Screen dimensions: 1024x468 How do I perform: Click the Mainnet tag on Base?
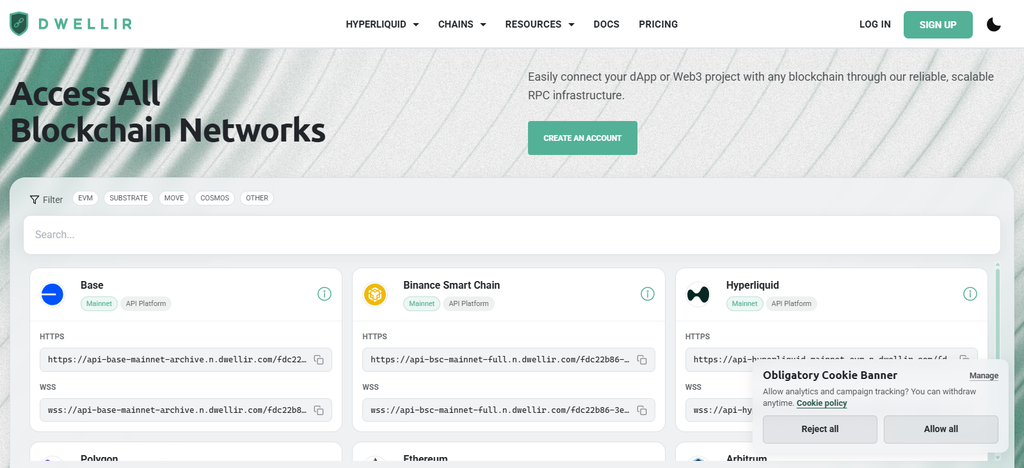coord(99,304)
